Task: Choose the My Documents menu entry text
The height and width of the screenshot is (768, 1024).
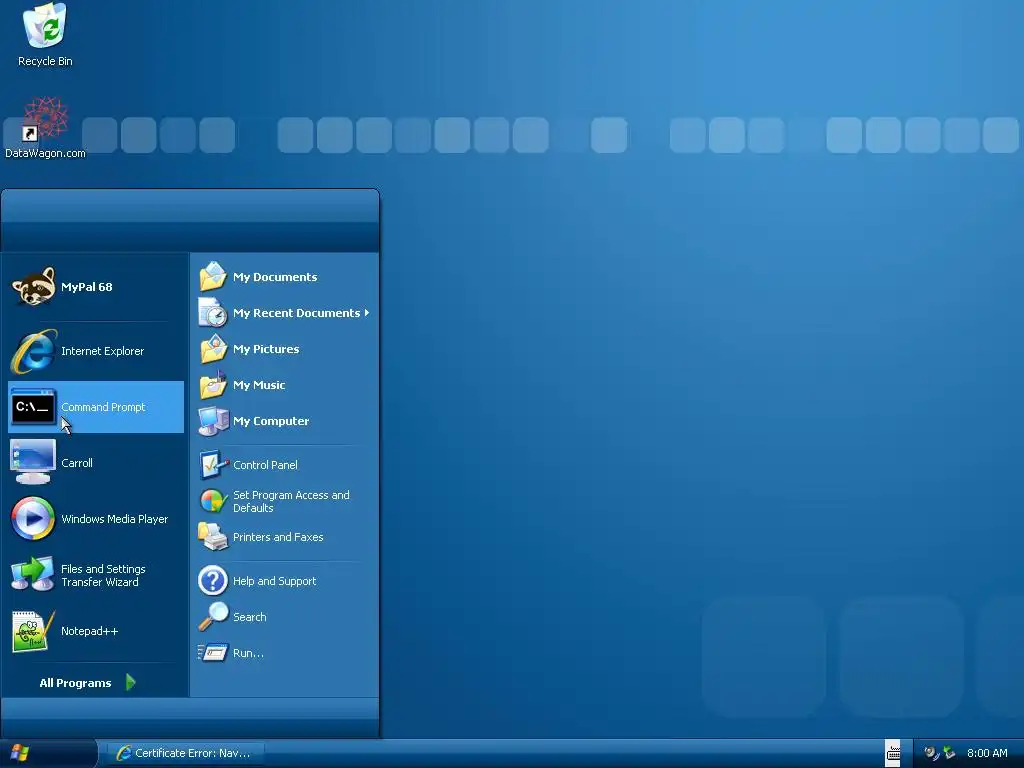Action: point(275,277)
